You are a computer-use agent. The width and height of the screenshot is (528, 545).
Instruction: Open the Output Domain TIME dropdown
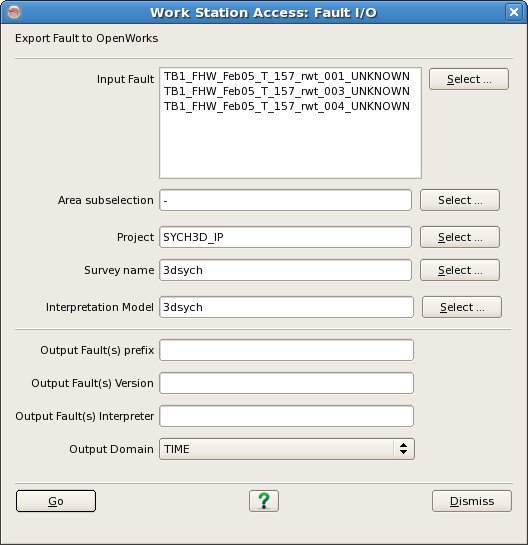[x=287, y=449]
